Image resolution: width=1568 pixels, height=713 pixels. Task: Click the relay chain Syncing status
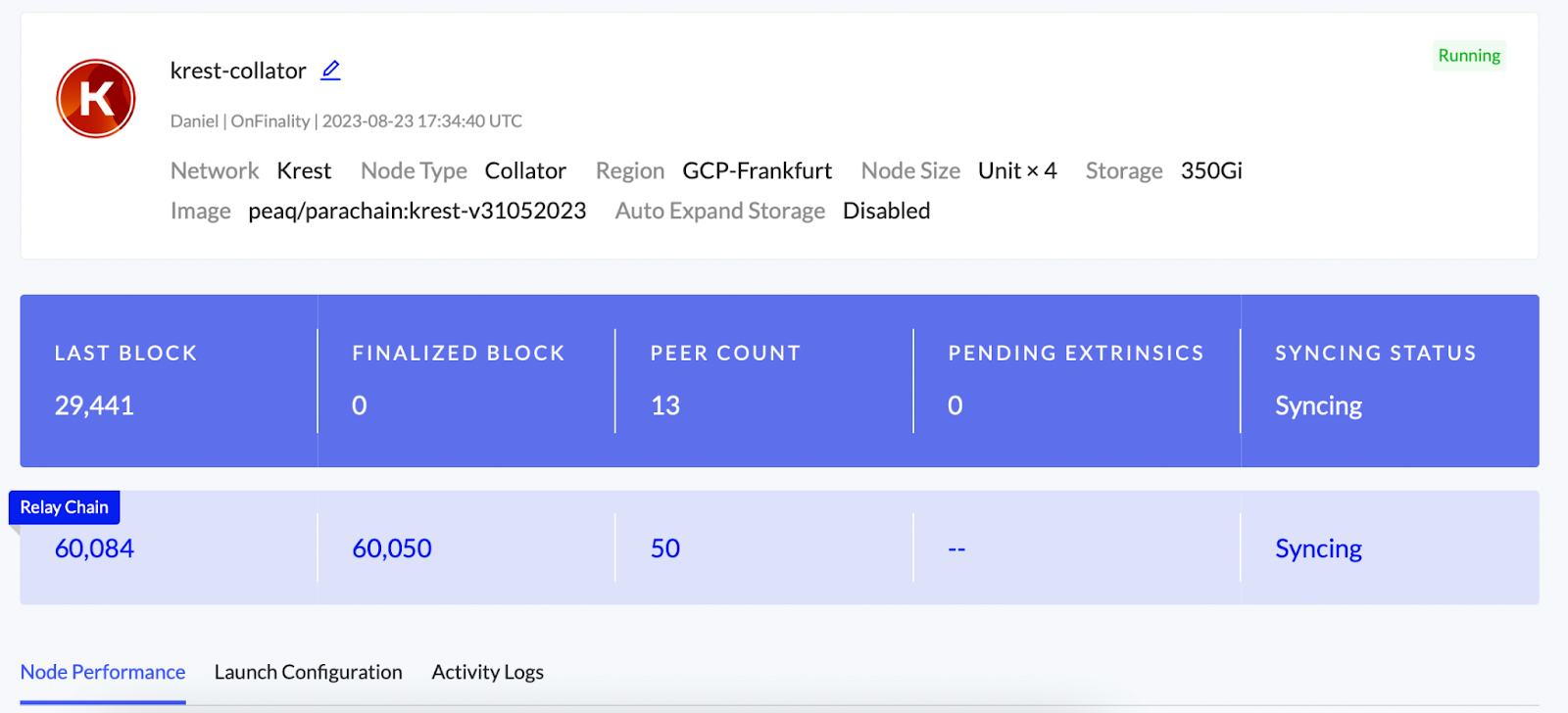coord(1318,548)
